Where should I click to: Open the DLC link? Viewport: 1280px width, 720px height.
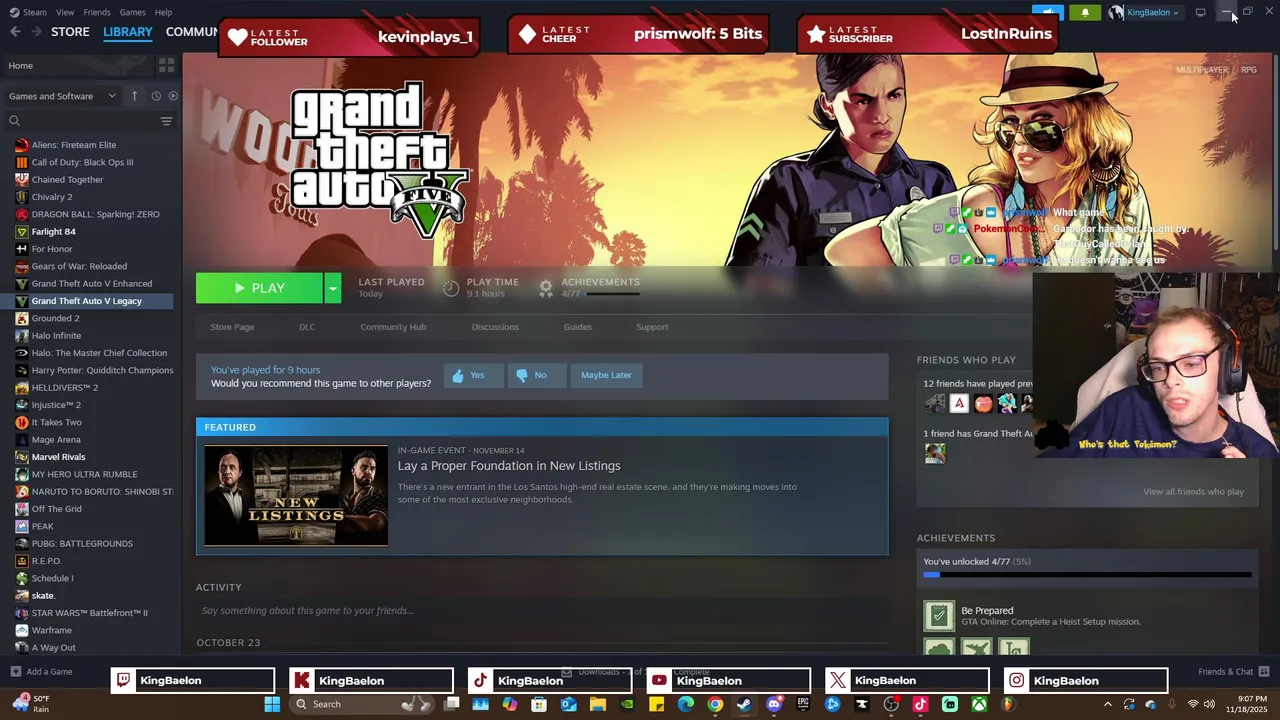tap(307, 327)
